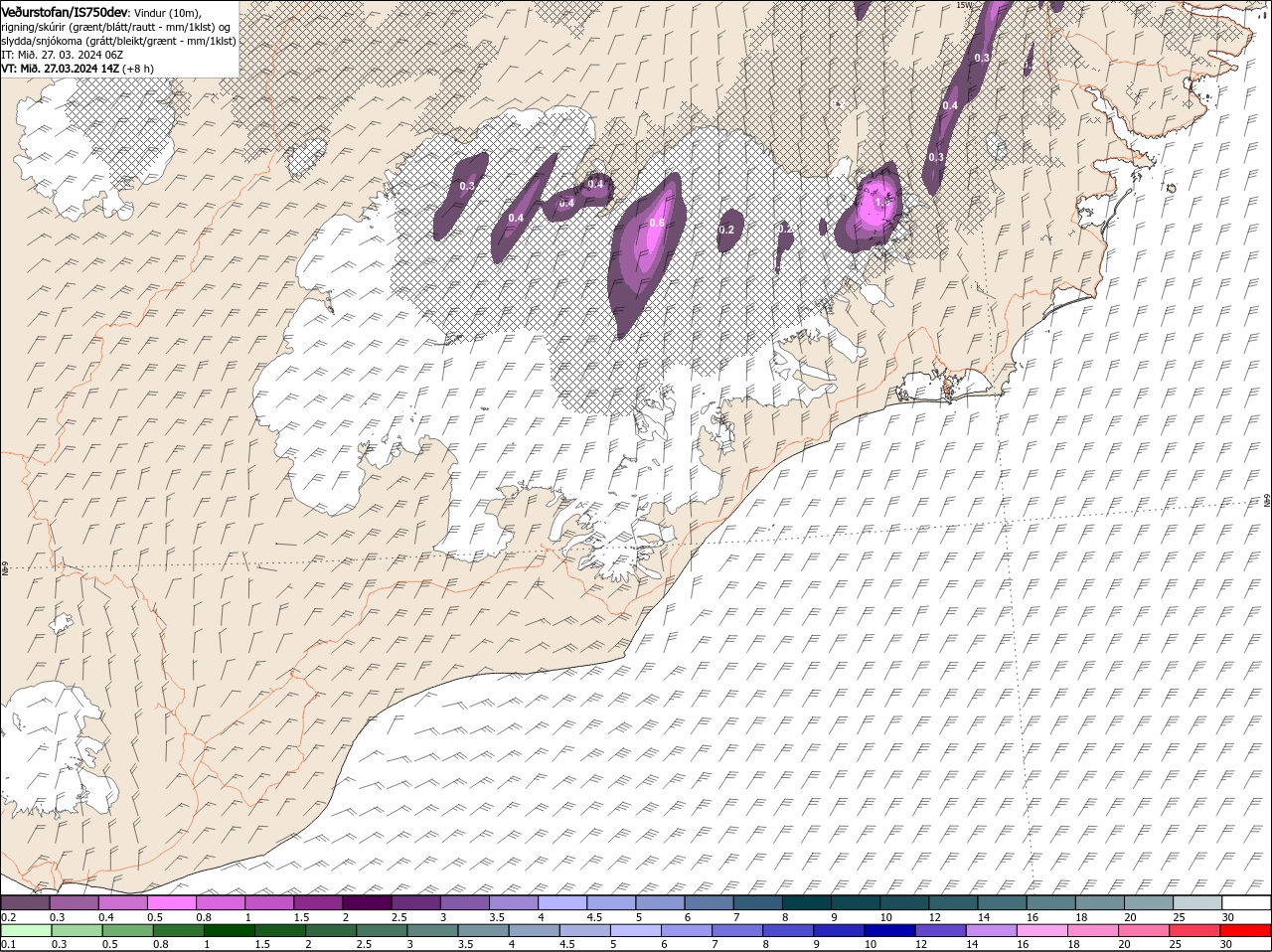The width and height of the screenshot is (1272, 952).
Task: Click the 0.1 label starting the lower legend scale
Action: click(8, 944)
